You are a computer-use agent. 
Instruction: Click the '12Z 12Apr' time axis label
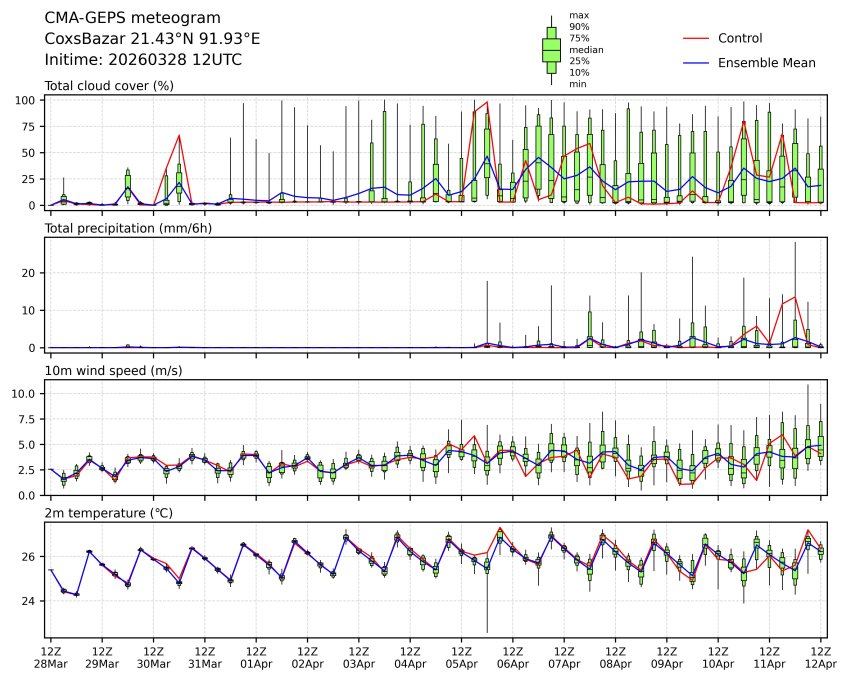pos(821,657)
